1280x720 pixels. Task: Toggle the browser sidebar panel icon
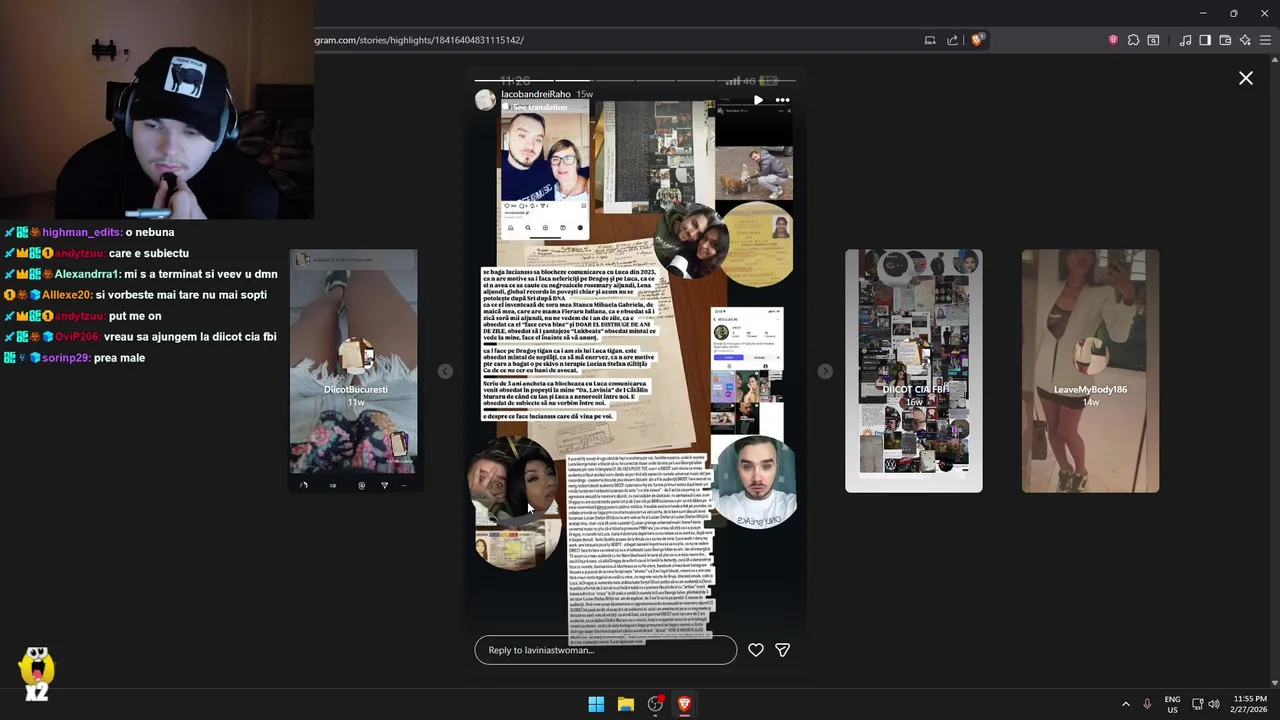pos(1205,40)
